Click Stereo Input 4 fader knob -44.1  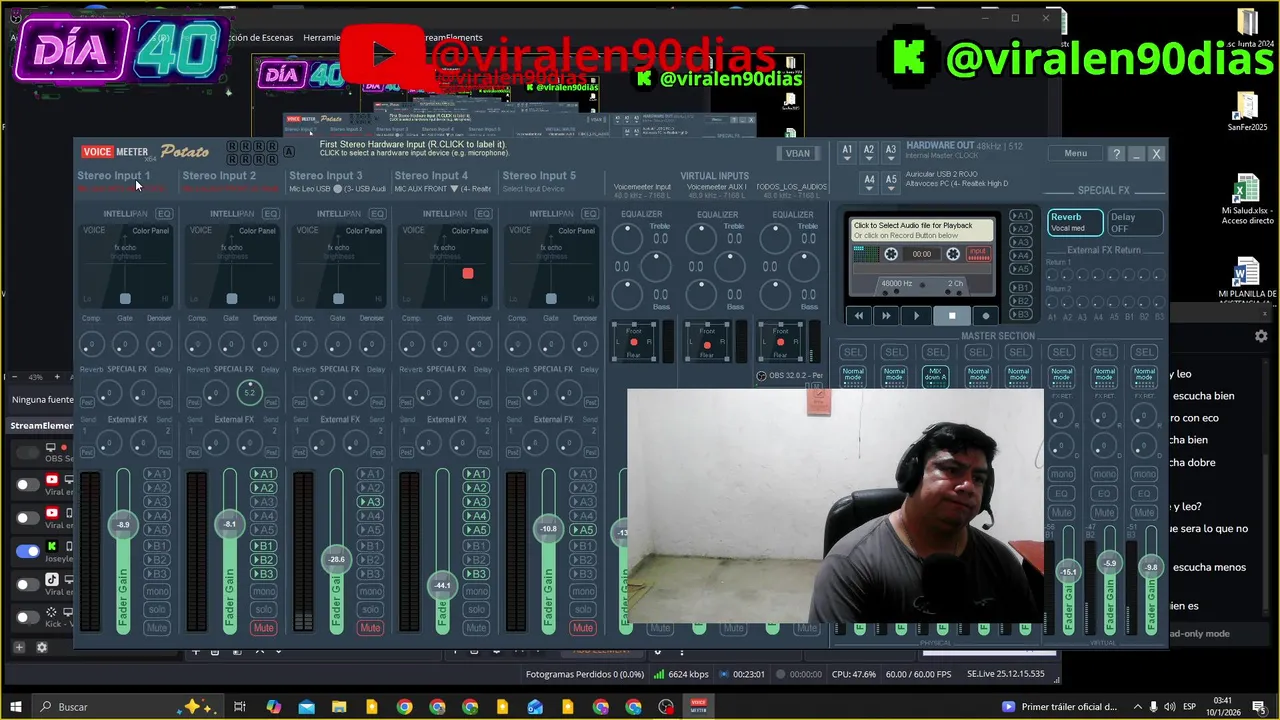(442, 585)
